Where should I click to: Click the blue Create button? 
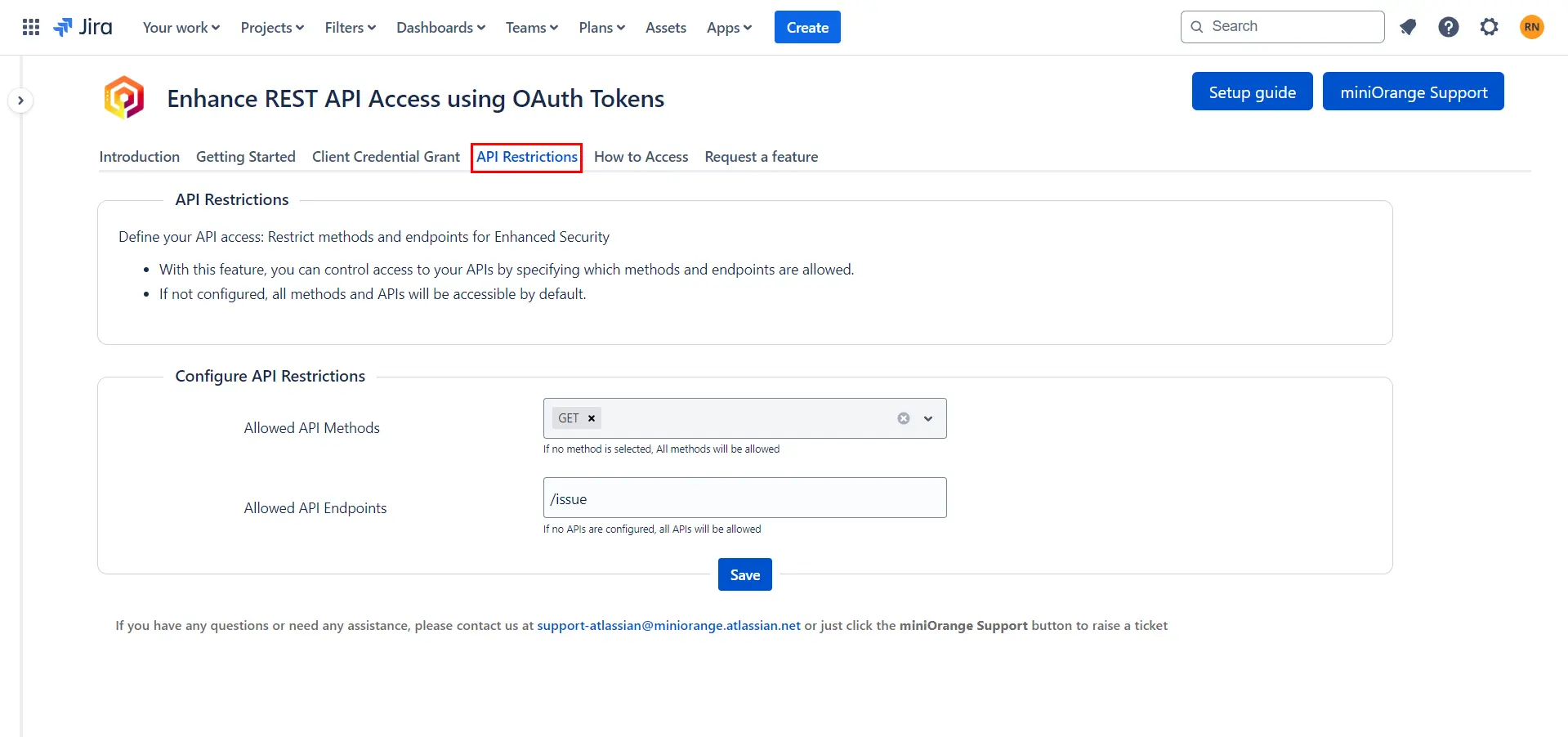coord(807,27)
